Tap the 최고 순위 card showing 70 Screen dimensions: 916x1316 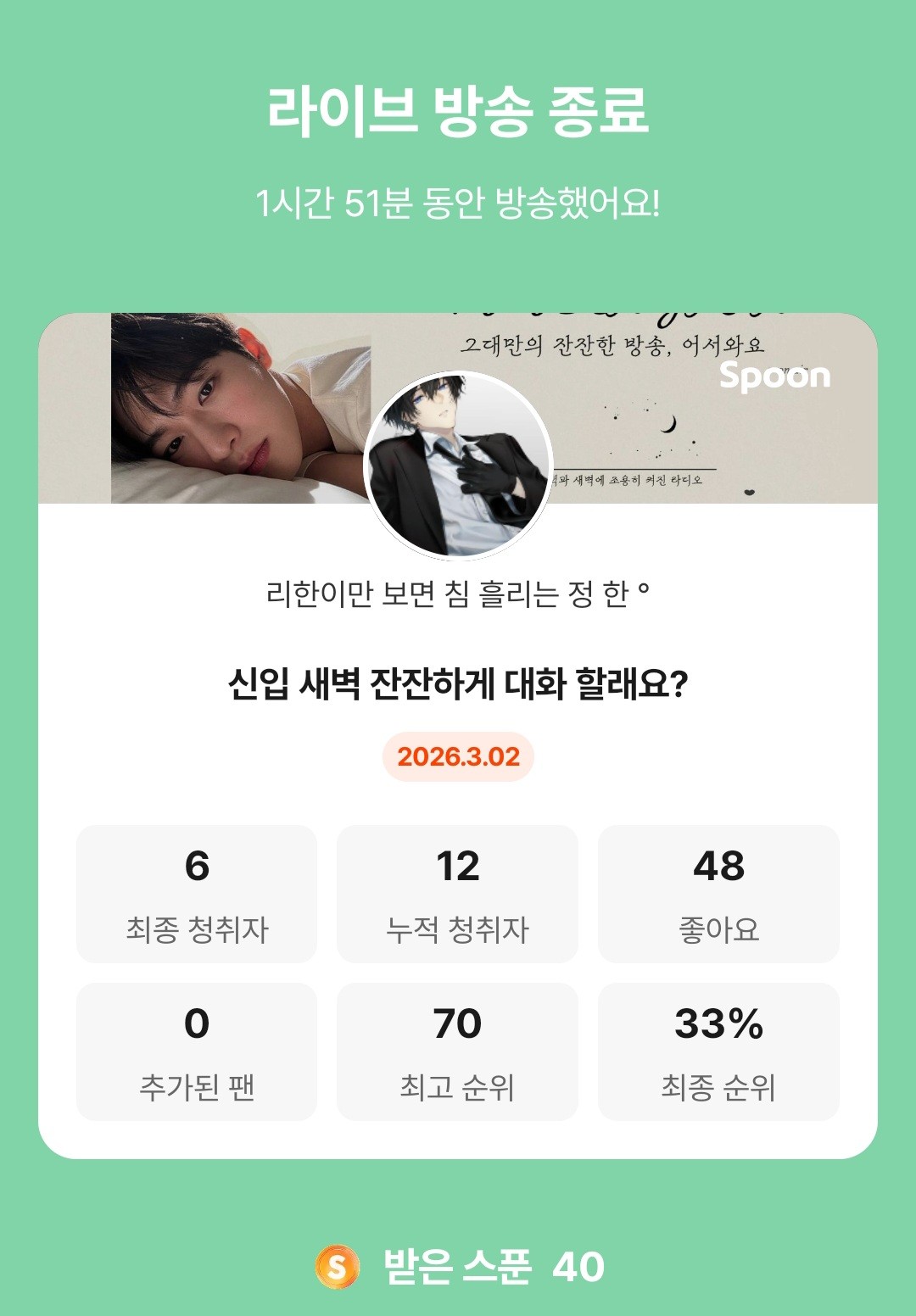(458, 1051)
